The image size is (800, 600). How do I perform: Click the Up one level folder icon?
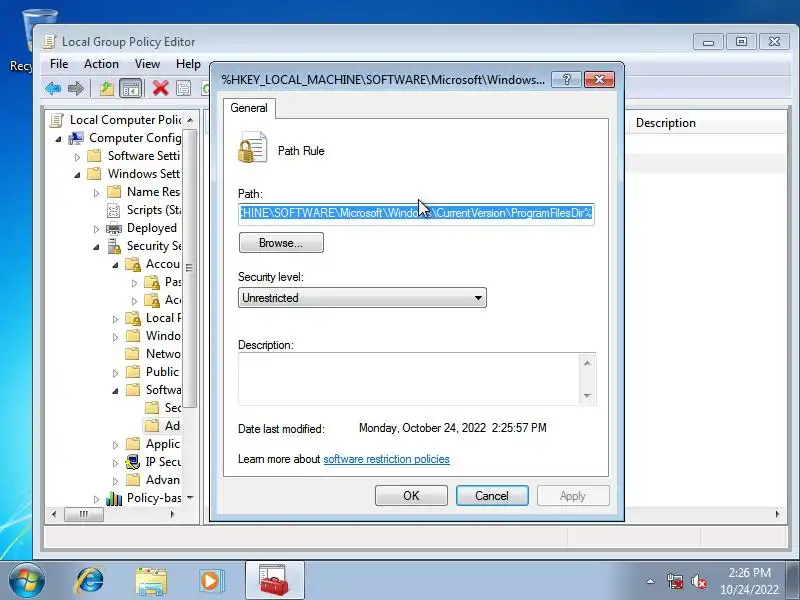(x=107, y=88)
